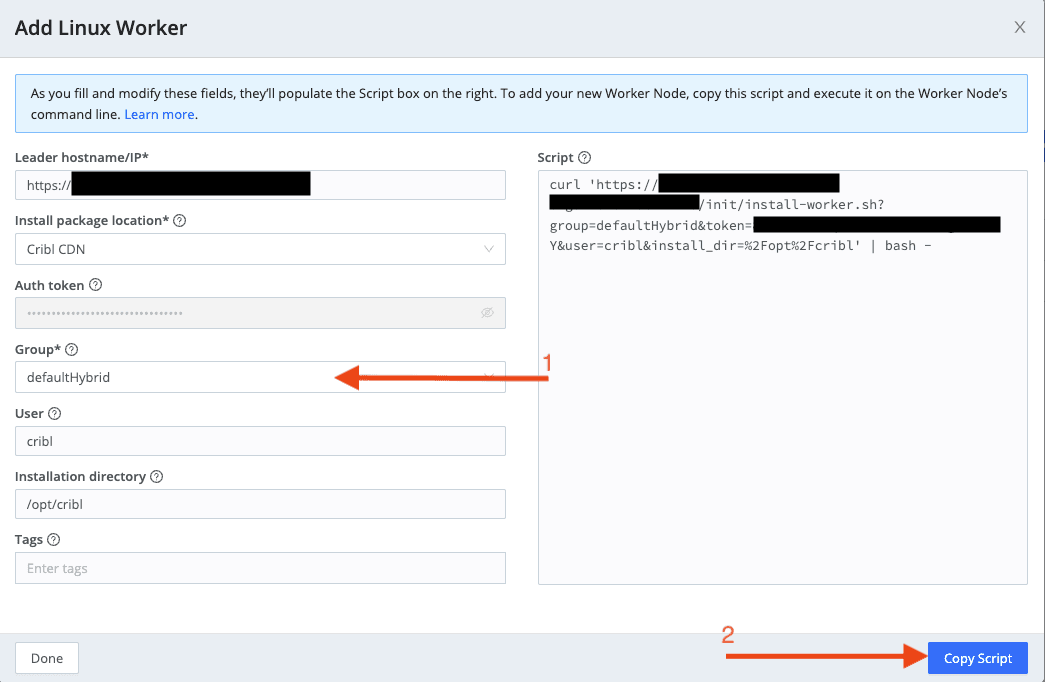Click the help icon beside User label
The image size is (1045, 682).
(x=54, y=413)
